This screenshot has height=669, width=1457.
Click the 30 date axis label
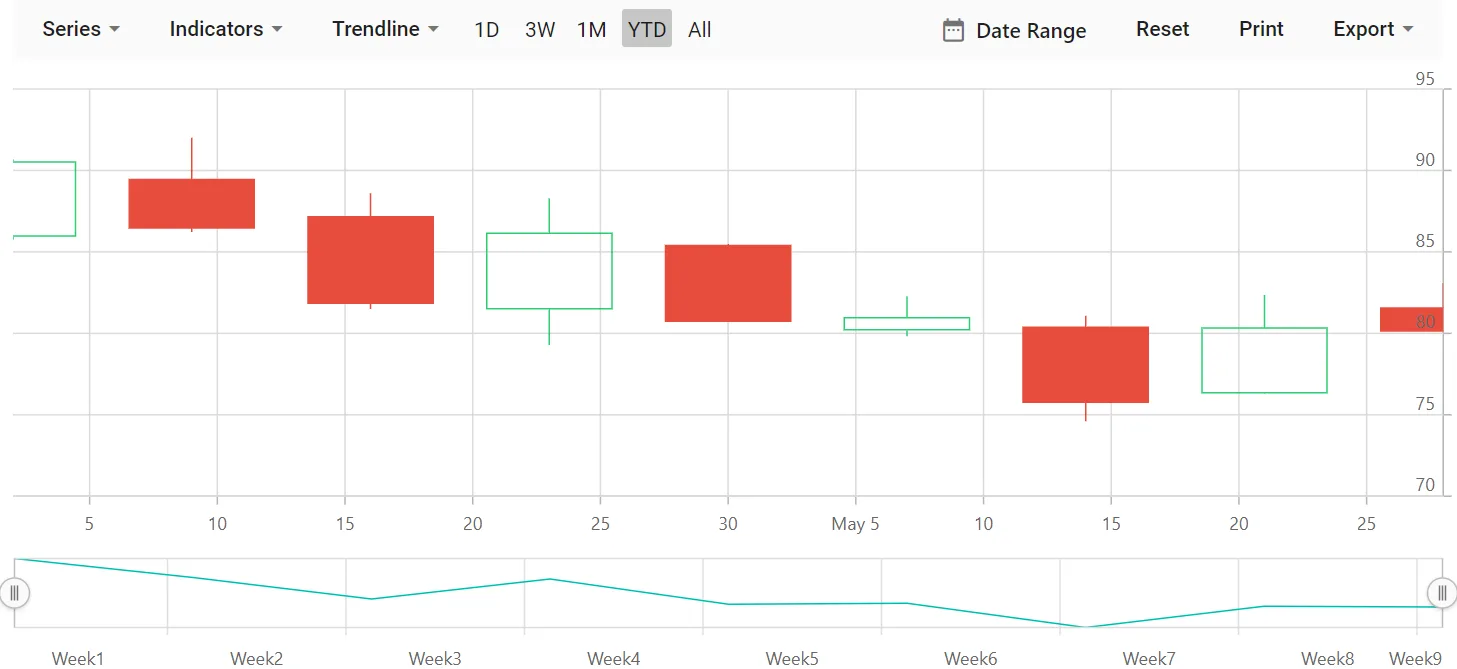click(728, 524)
